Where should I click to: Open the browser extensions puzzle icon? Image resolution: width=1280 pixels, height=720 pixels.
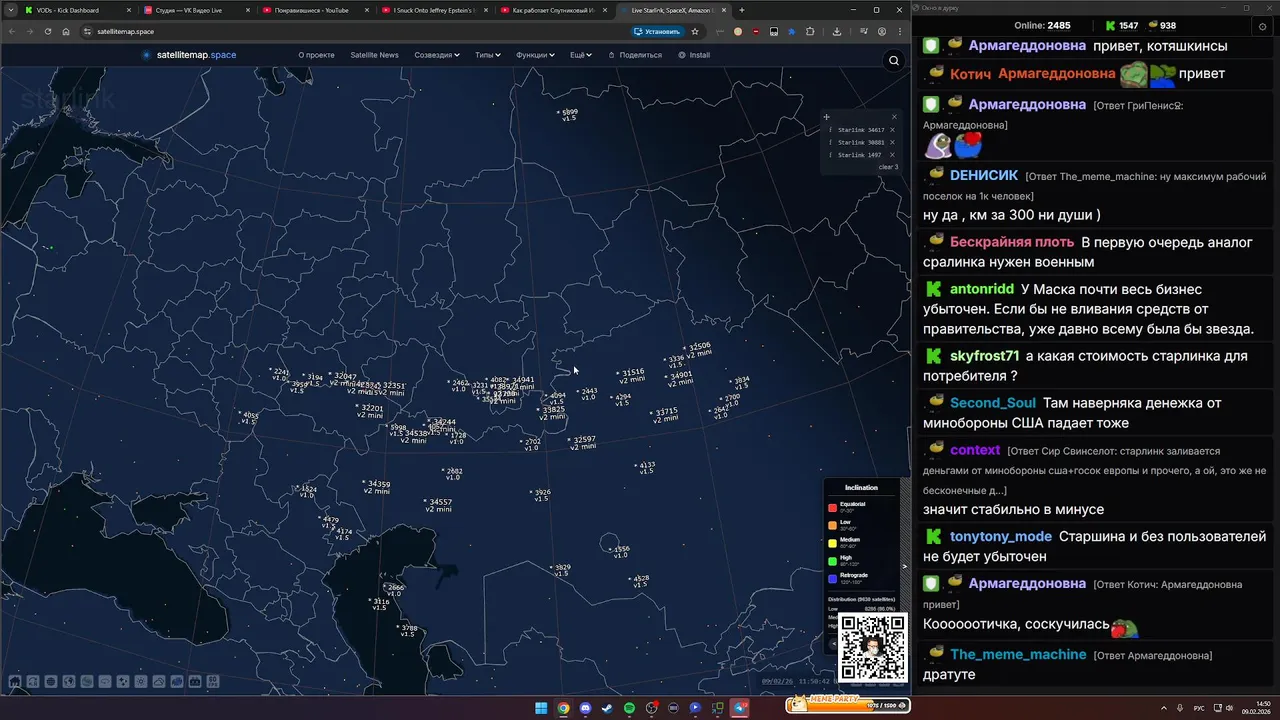tap(810, 31)
